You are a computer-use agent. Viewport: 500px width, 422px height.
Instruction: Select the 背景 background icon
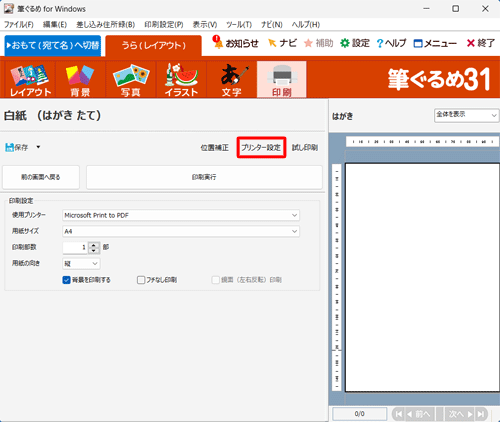coord(80,80)
